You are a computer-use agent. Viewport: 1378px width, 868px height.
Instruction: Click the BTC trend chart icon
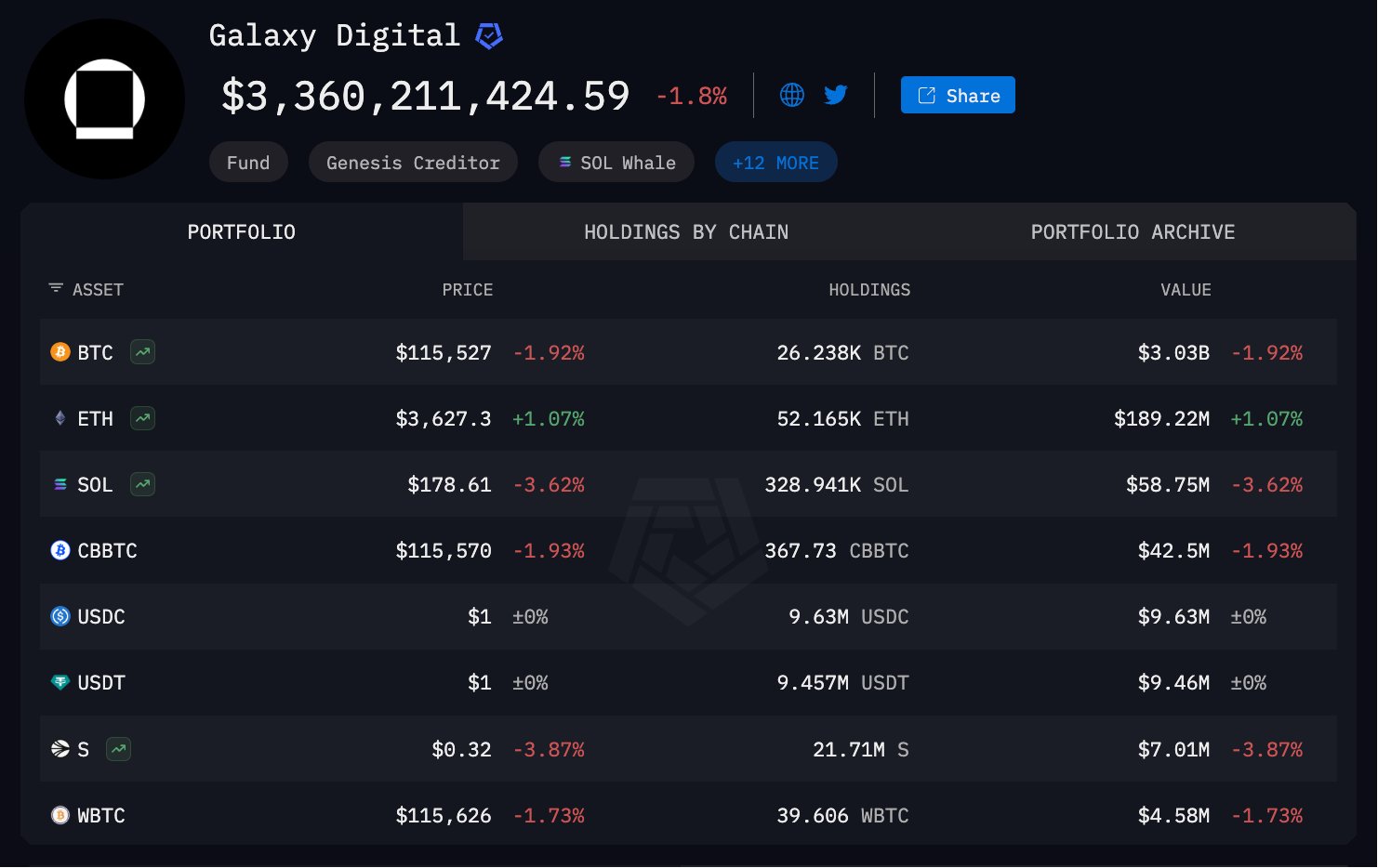(x=142, y=352)
